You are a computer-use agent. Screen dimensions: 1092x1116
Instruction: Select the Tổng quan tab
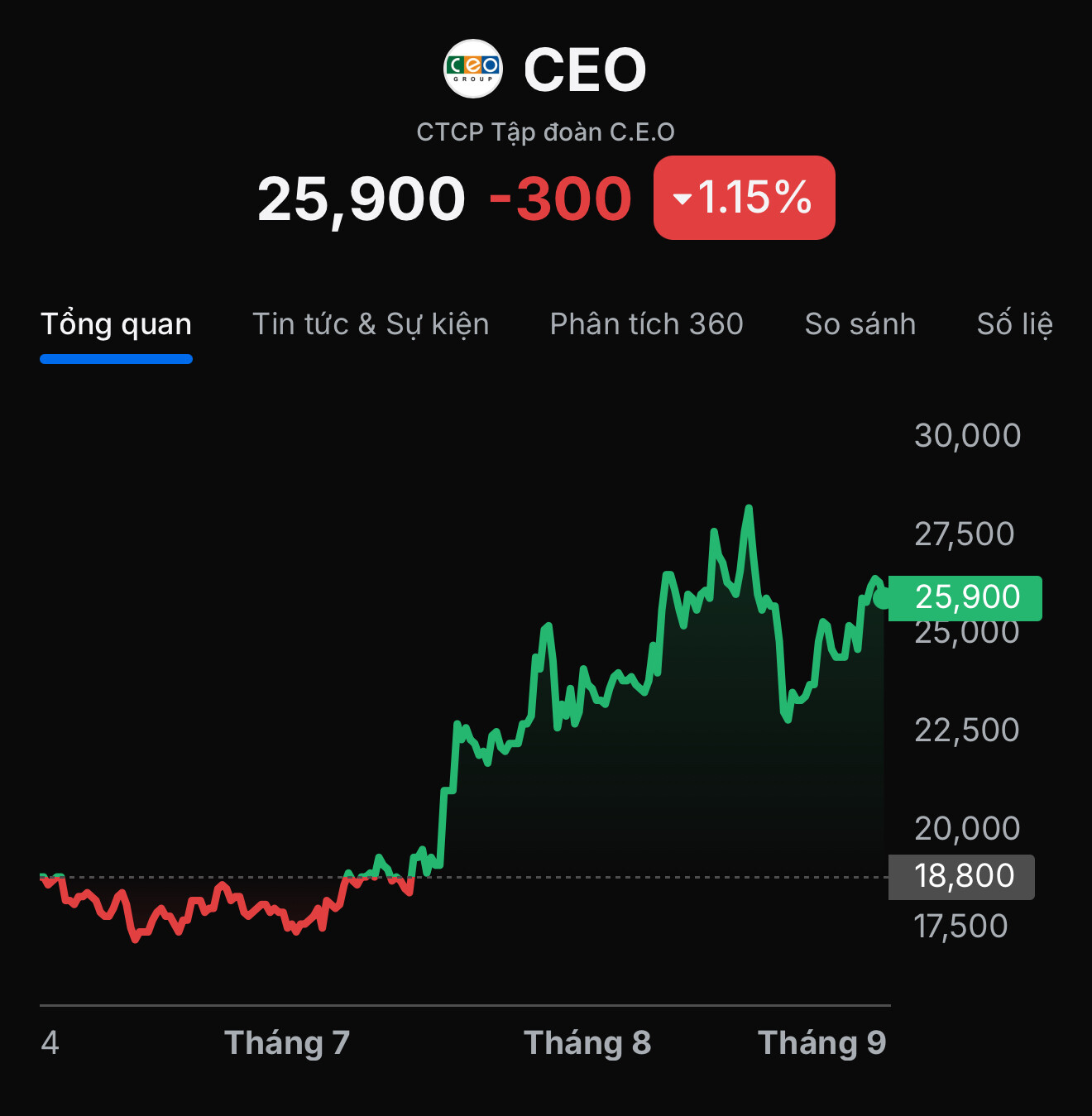point(116,324)
